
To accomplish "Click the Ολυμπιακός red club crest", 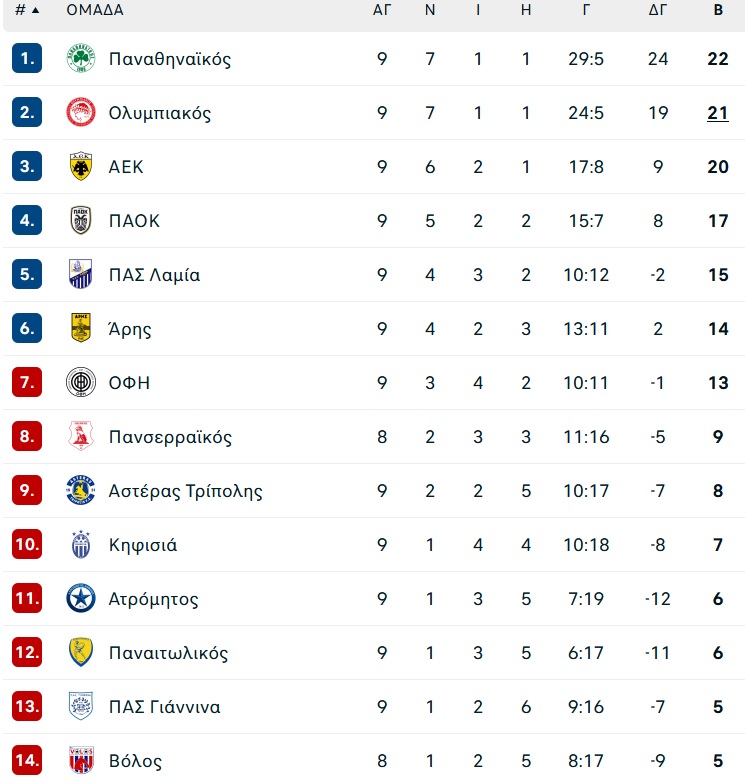I will click(80, 112).
